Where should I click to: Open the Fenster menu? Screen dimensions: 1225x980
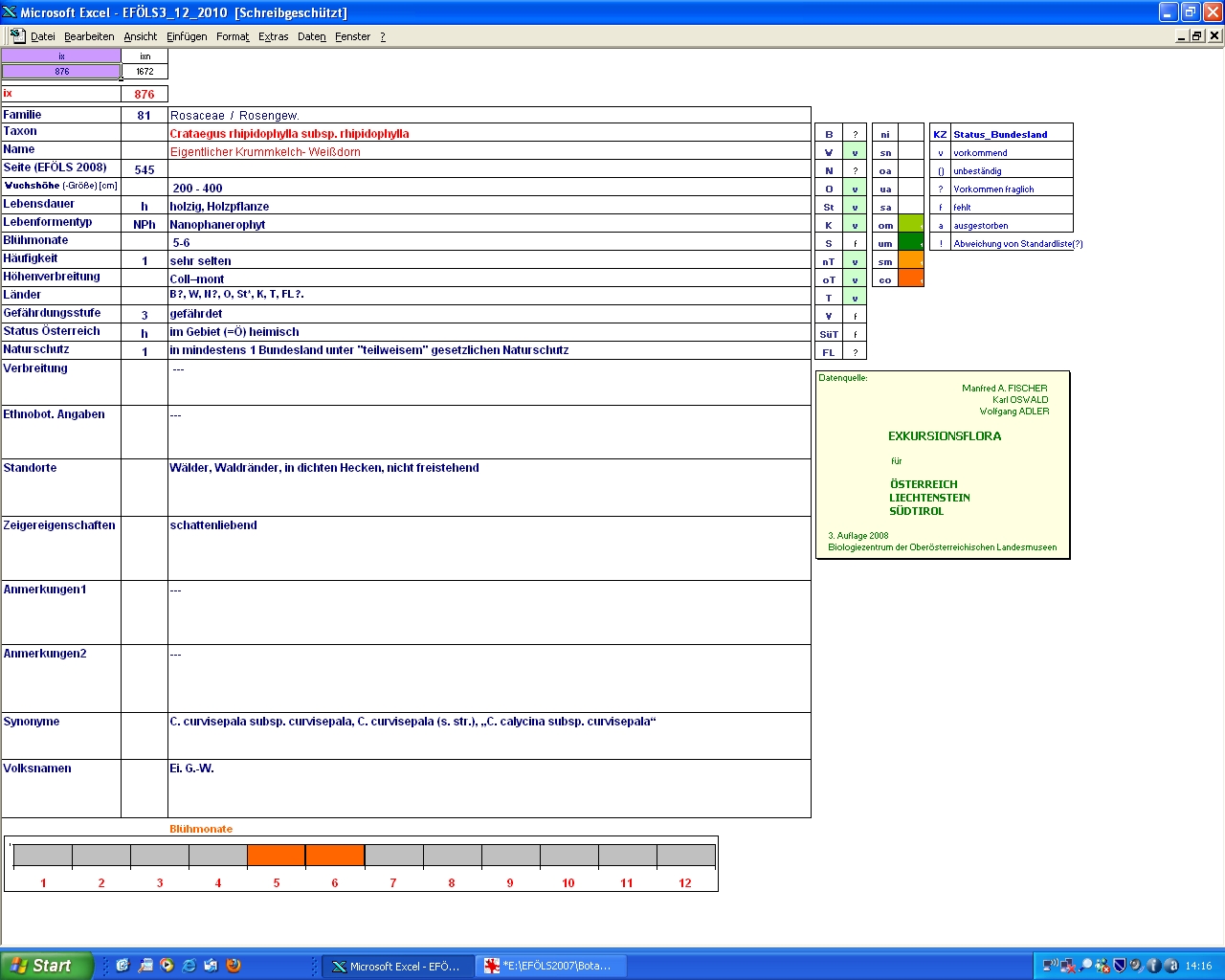coord(352,36)
